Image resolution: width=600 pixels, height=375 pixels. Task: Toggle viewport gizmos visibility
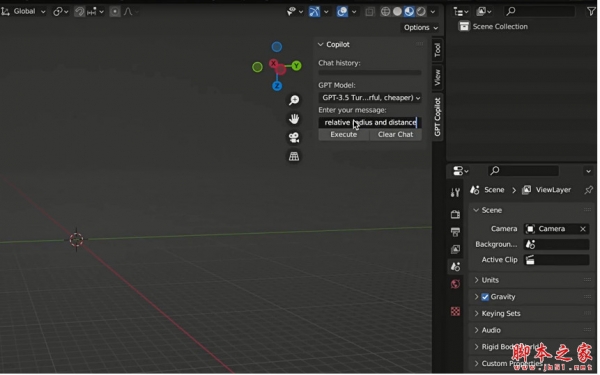point(315,11)
